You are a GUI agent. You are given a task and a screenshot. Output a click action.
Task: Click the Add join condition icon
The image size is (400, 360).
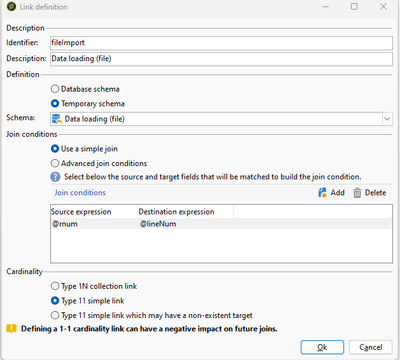(x=322, y=193)
